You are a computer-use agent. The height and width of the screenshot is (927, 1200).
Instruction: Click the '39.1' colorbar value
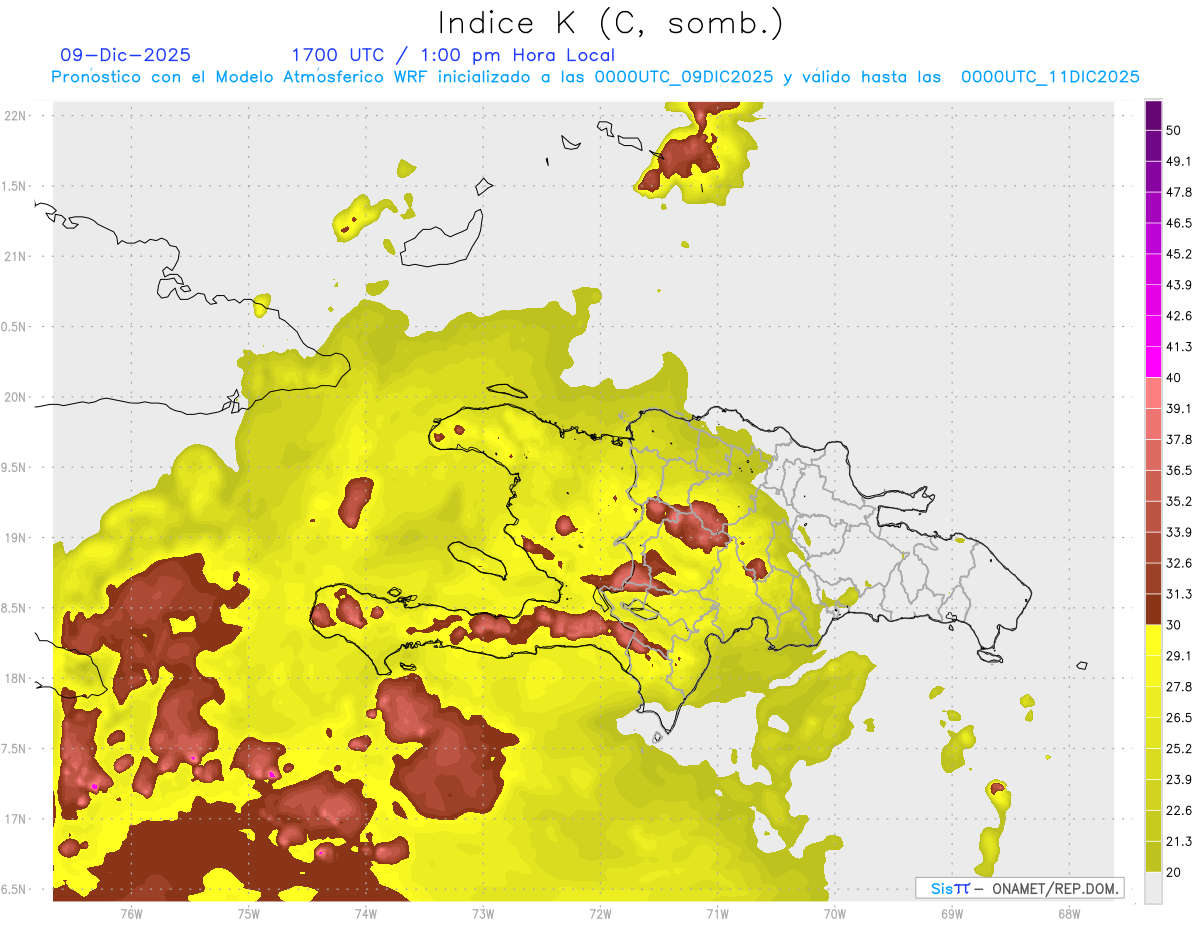(1178, 409)
